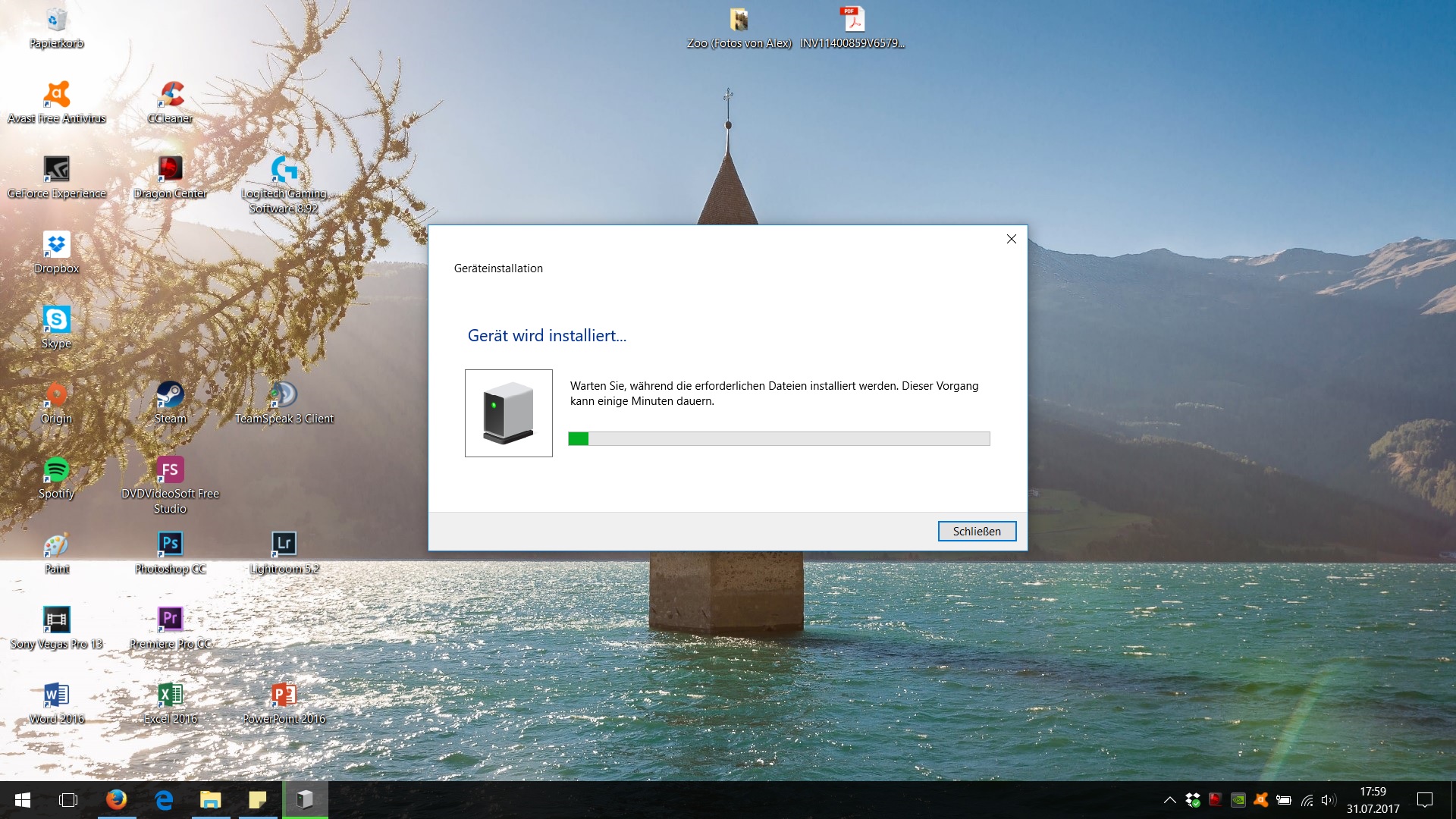Select the GeForce Experience desktop icon
This screenshot has width=1456, height=819.
pyautogui.click(x=57, y=169)
